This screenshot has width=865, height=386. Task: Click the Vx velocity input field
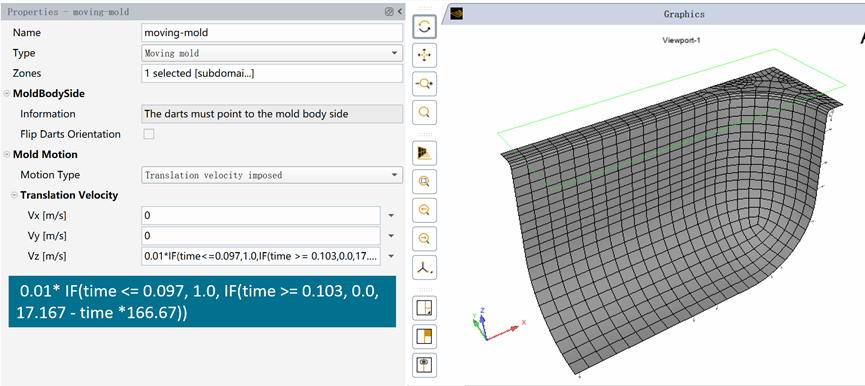point(261,216)
